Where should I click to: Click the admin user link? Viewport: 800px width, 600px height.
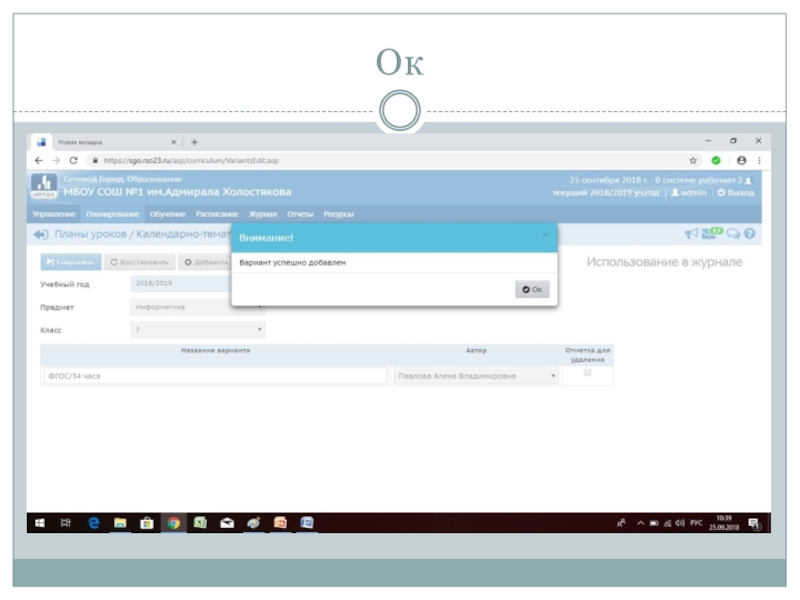point(689,193)
